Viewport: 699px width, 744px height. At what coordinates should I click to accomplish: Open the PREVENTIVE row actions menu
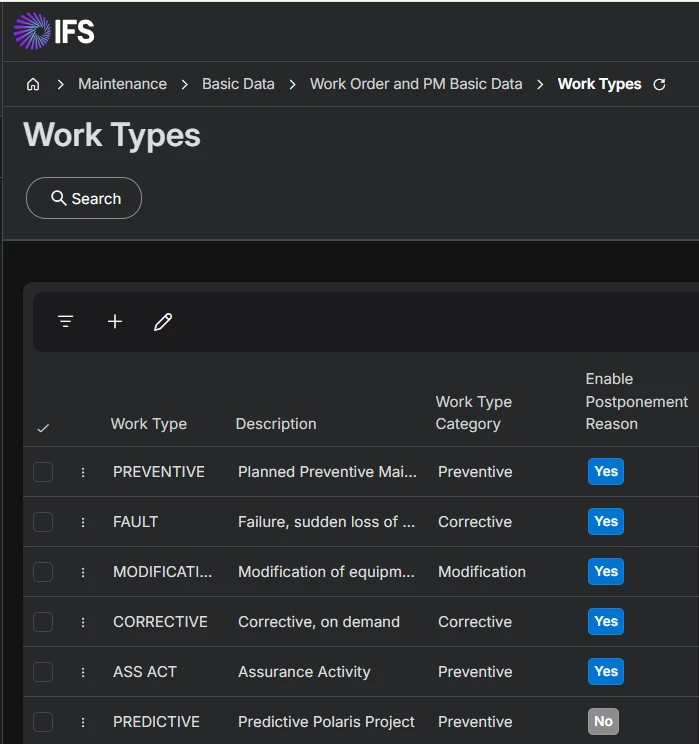(x=83, y=472)
